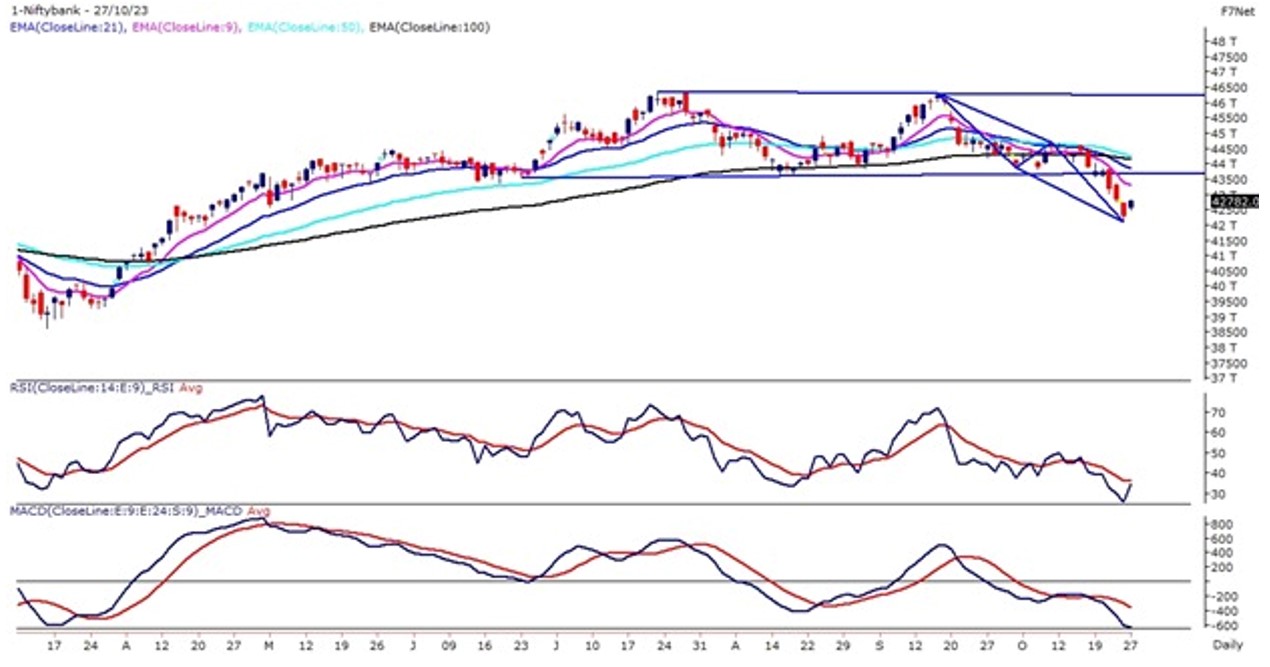The width and height of the screenshot is (1270, 667).
Task: Click the 10 date label on time axis
Action: [x=592, y=648]
